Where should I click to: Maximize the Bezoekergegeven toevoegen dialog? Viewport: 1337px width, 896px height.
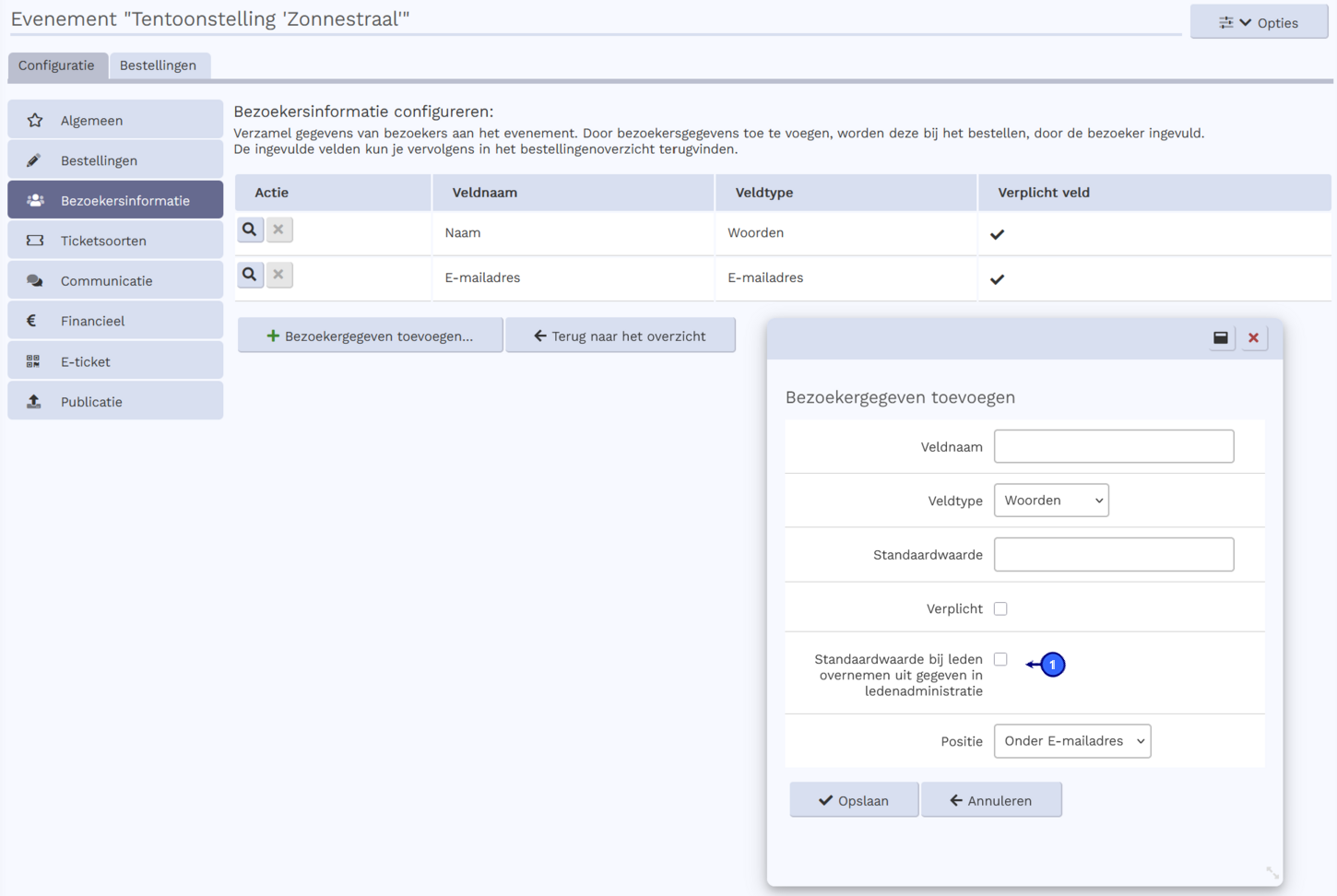1221,337
